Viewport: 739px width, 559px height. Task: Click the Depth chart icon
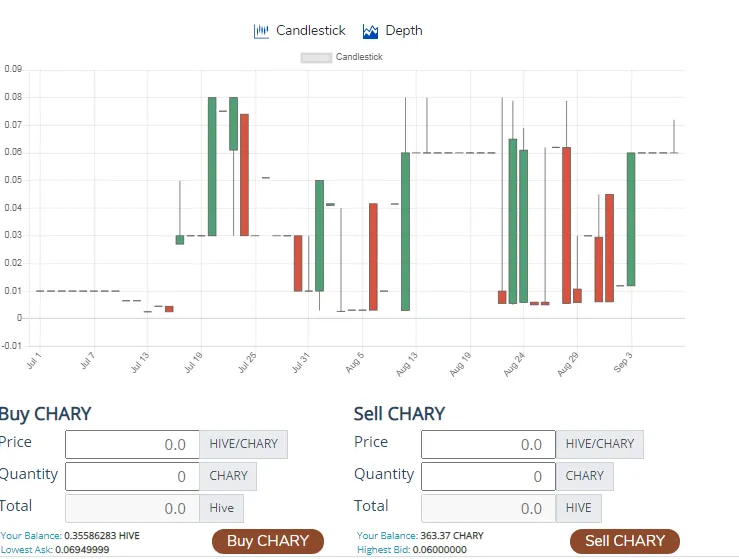(370, 32)
